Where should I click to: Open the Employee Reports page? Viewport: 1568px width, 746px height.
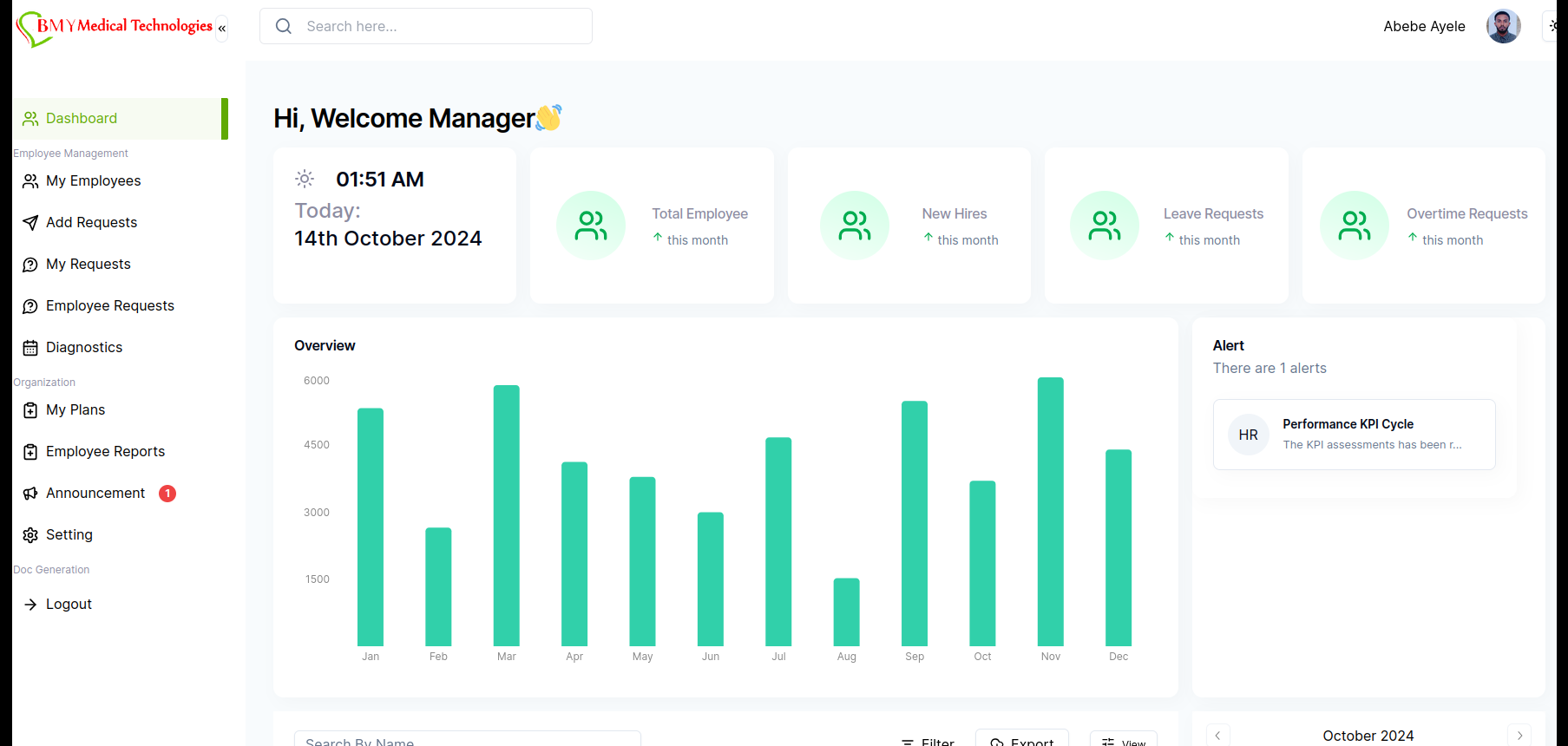(x=105, y=452)
